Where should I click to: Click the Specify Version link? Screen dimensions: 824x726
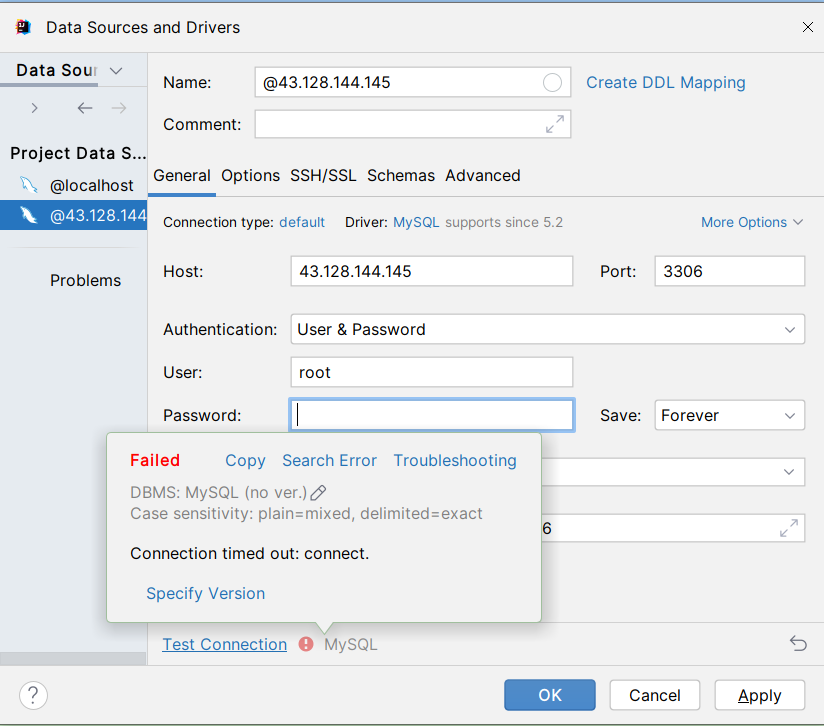[x=205, y=594]
